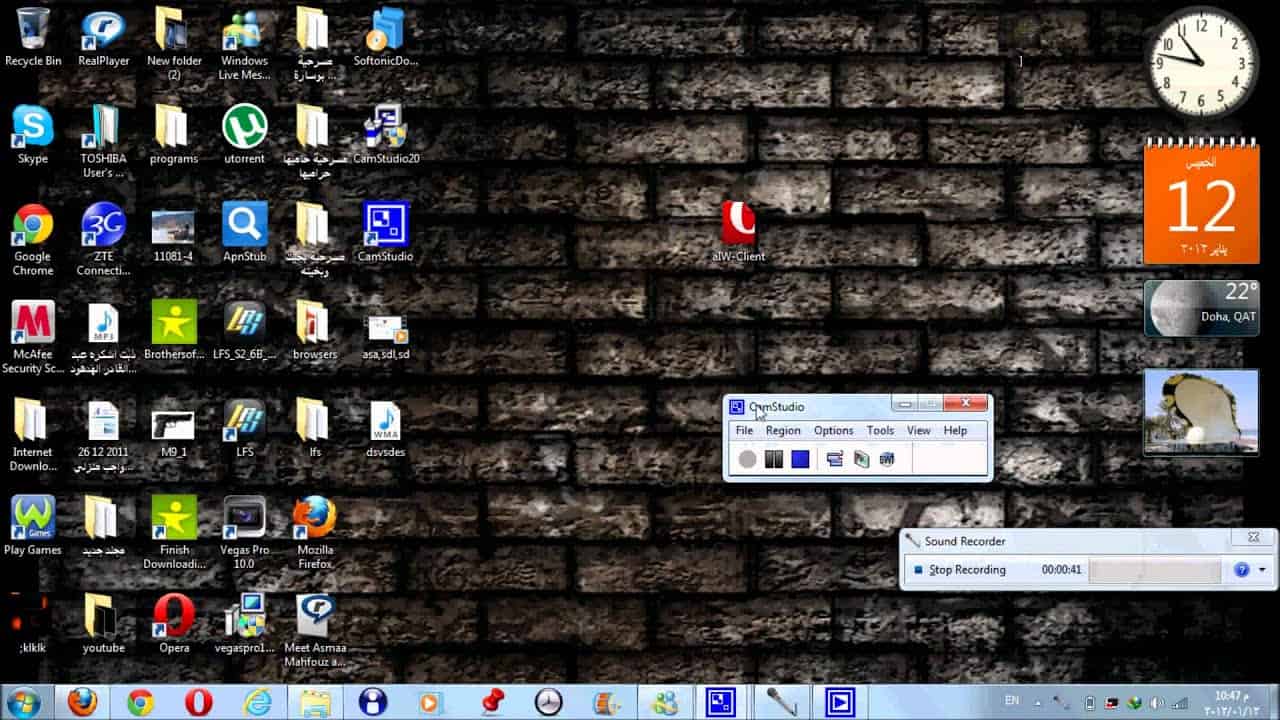Viewport: 1280px width, 720px height.
Task: Click the Sound Recorder help icon
Action: pos(1242,570)
